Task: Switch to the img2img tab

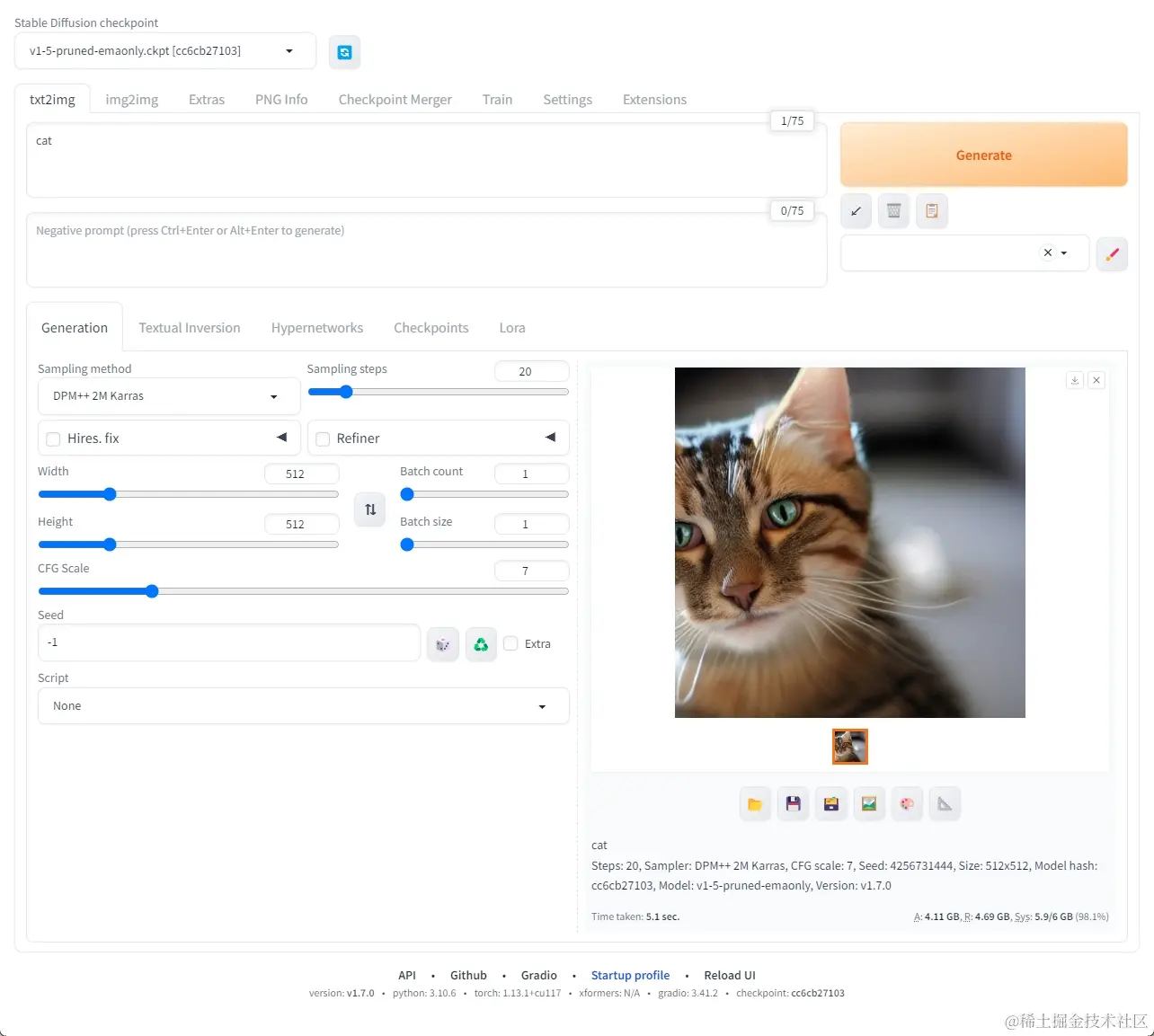Action: [x=132, y=100]
